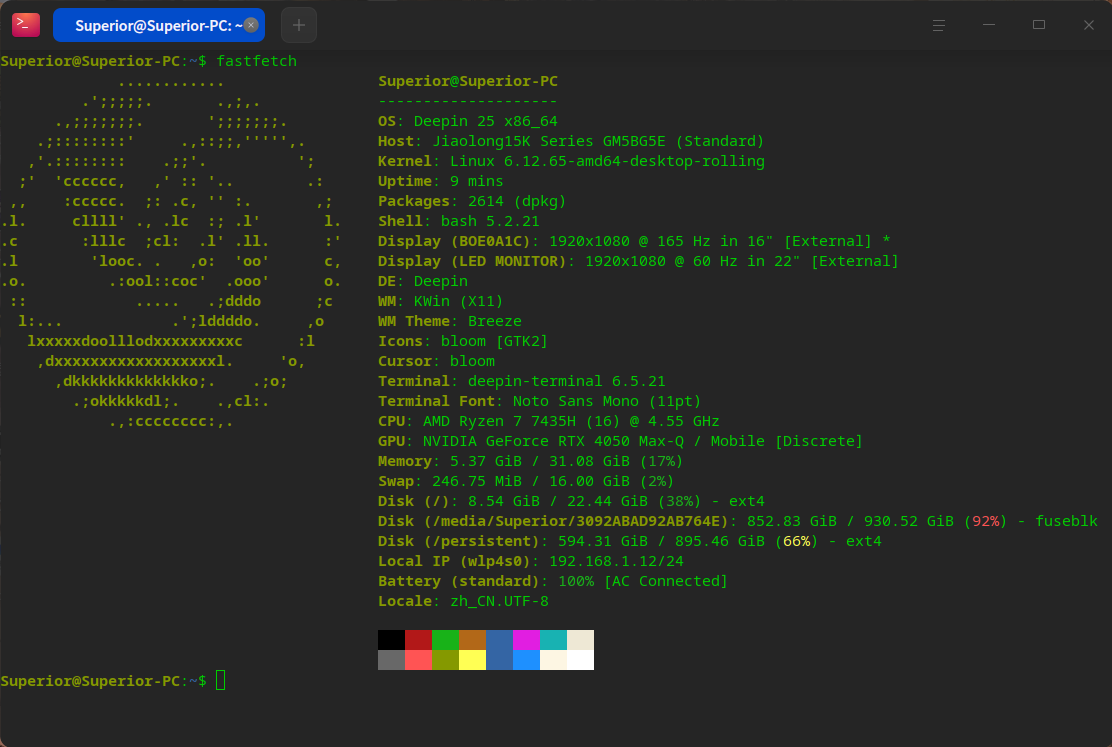
Task: Click the "Packages: 2614 (dpkg)" line
Action: pos(472,201)
